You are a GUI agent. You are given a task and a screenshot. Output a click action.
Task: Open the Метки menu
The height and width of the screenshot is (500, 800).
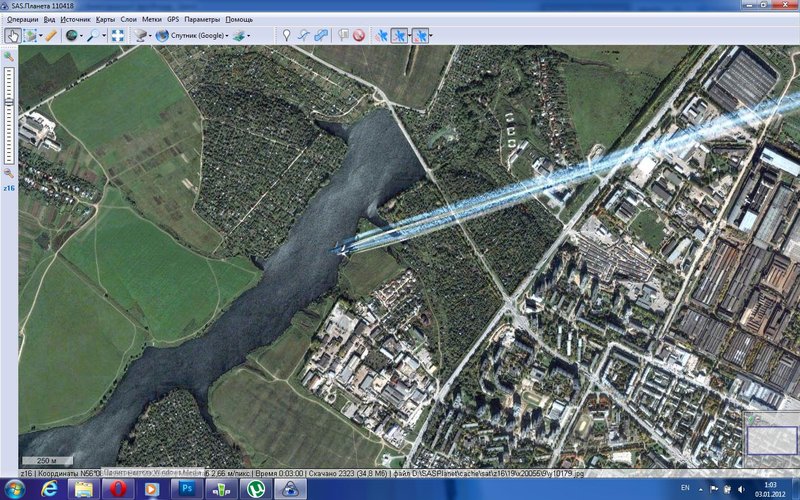point(151,19)
